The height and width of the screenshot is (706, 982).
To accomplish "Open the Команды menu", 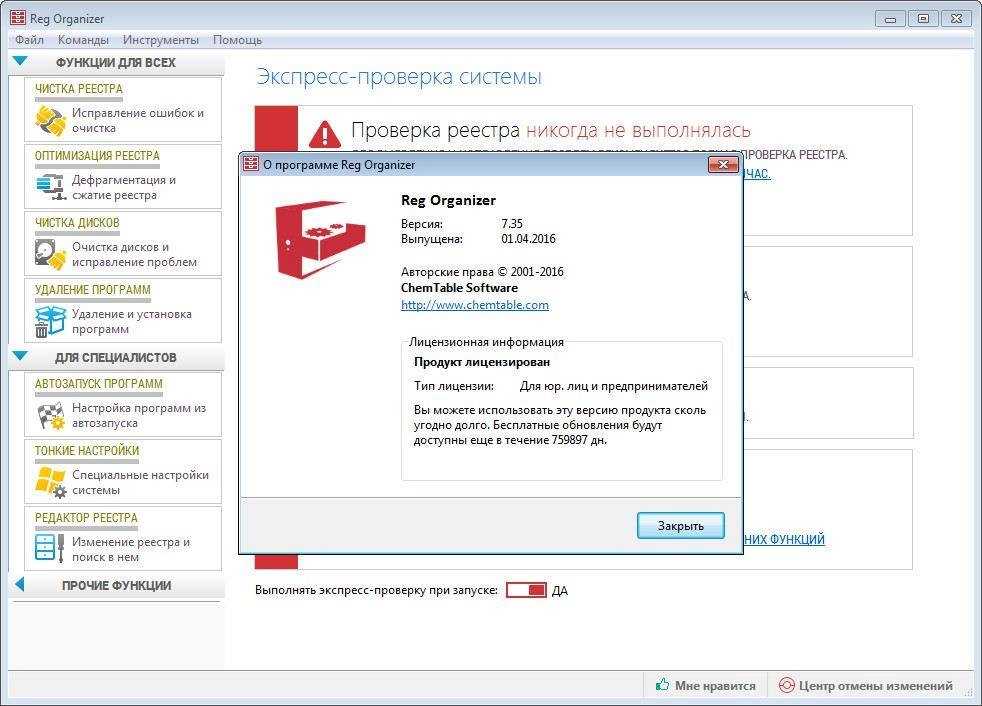I will [x=83, y=40].
